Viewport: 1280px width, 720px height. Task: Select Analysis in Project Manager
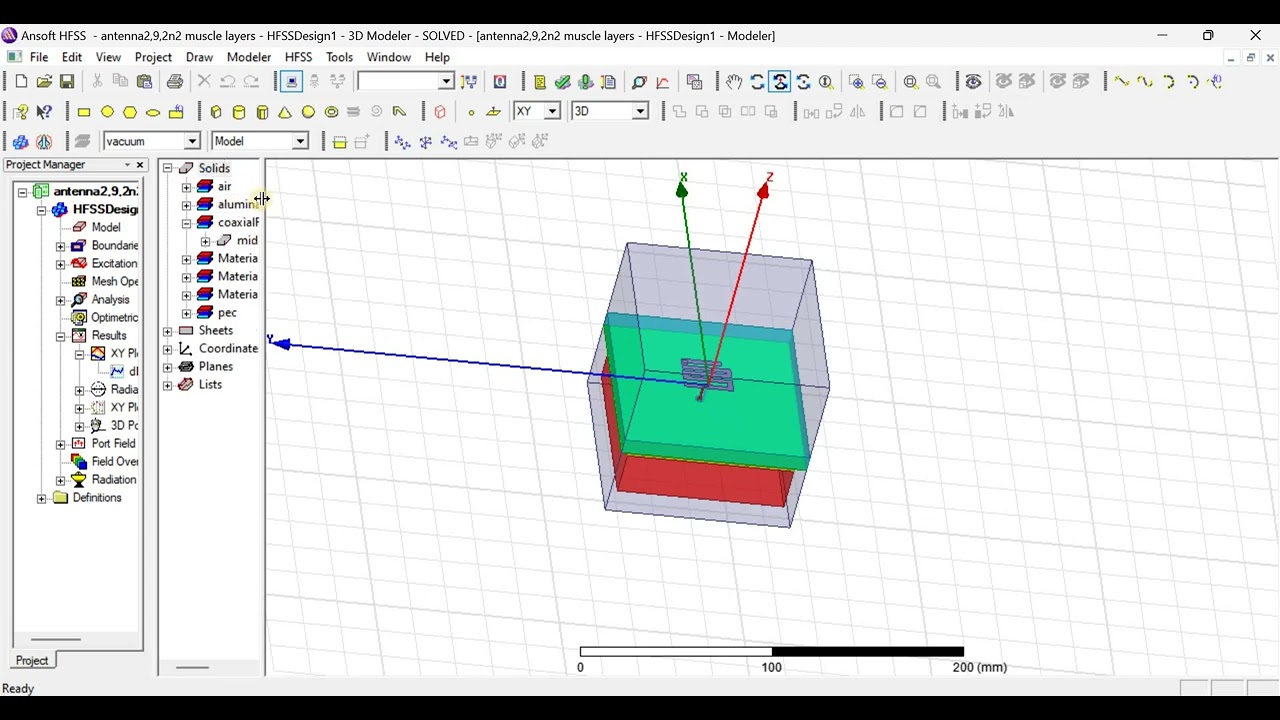110,300
